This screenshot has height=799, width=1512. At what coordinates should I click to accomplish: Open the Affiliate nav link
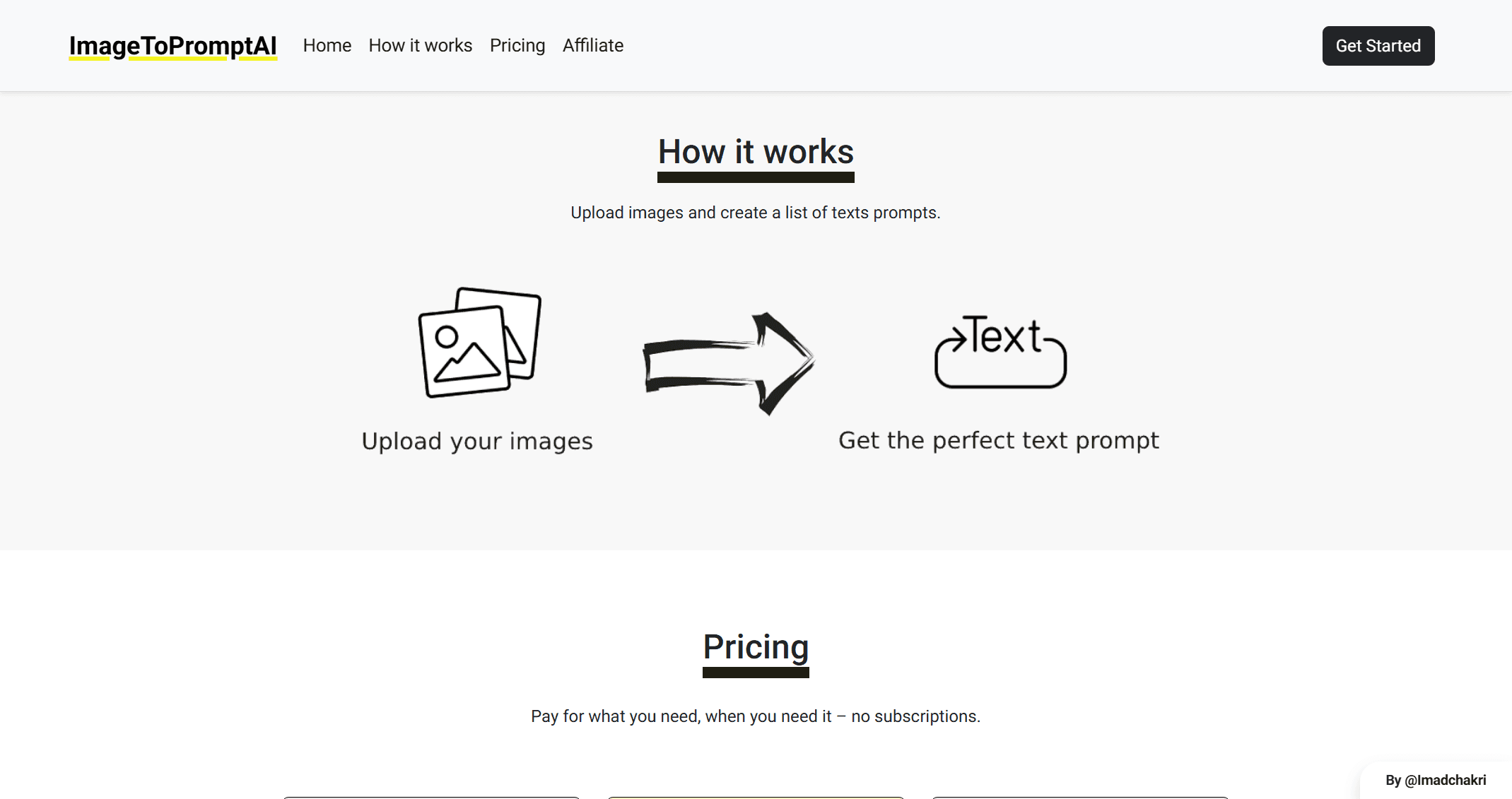click(x=592, y=46)
